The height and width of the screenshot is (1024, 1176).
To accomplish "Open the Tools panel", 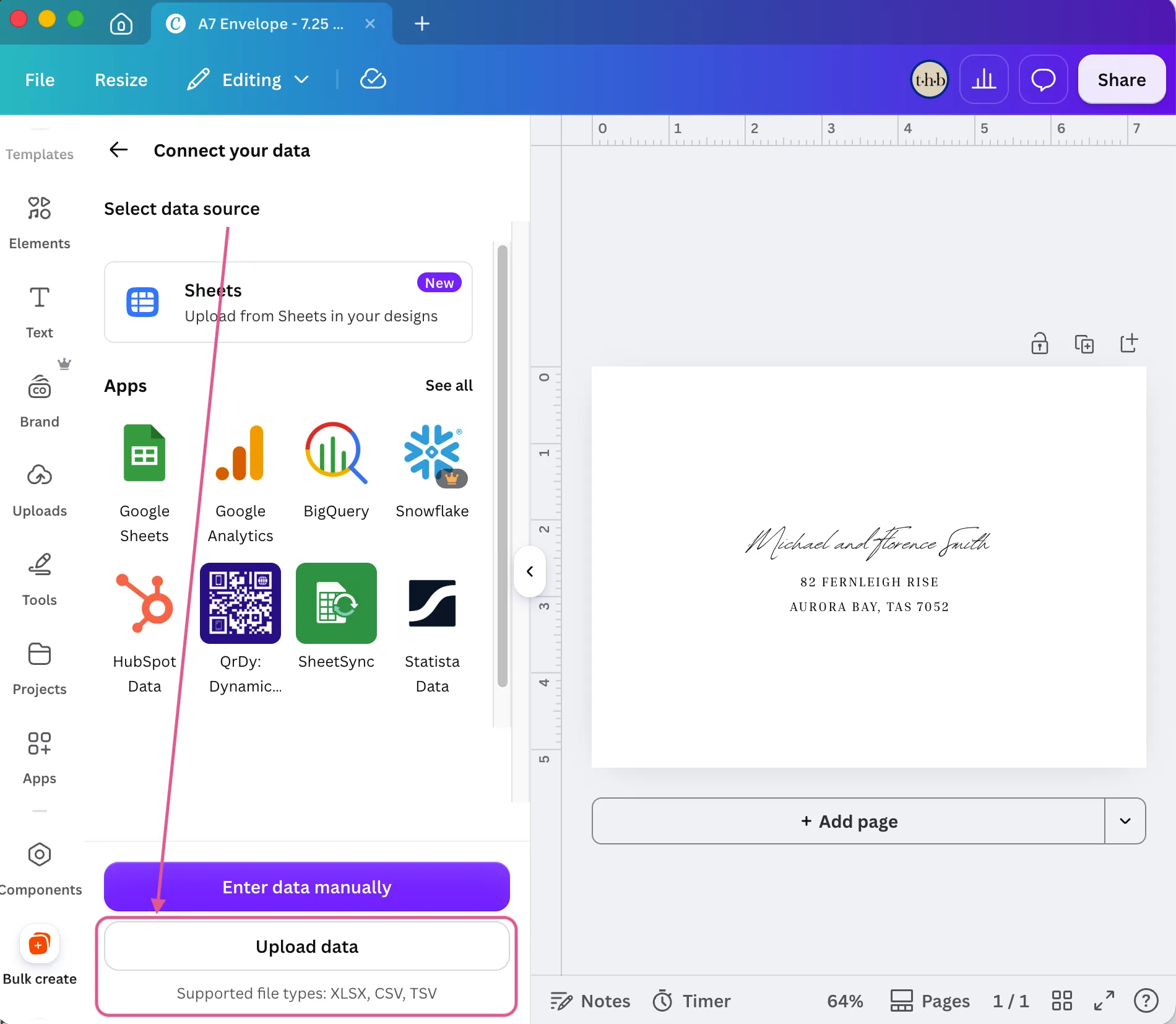I will pyautogui.click(x=40, y=579).
